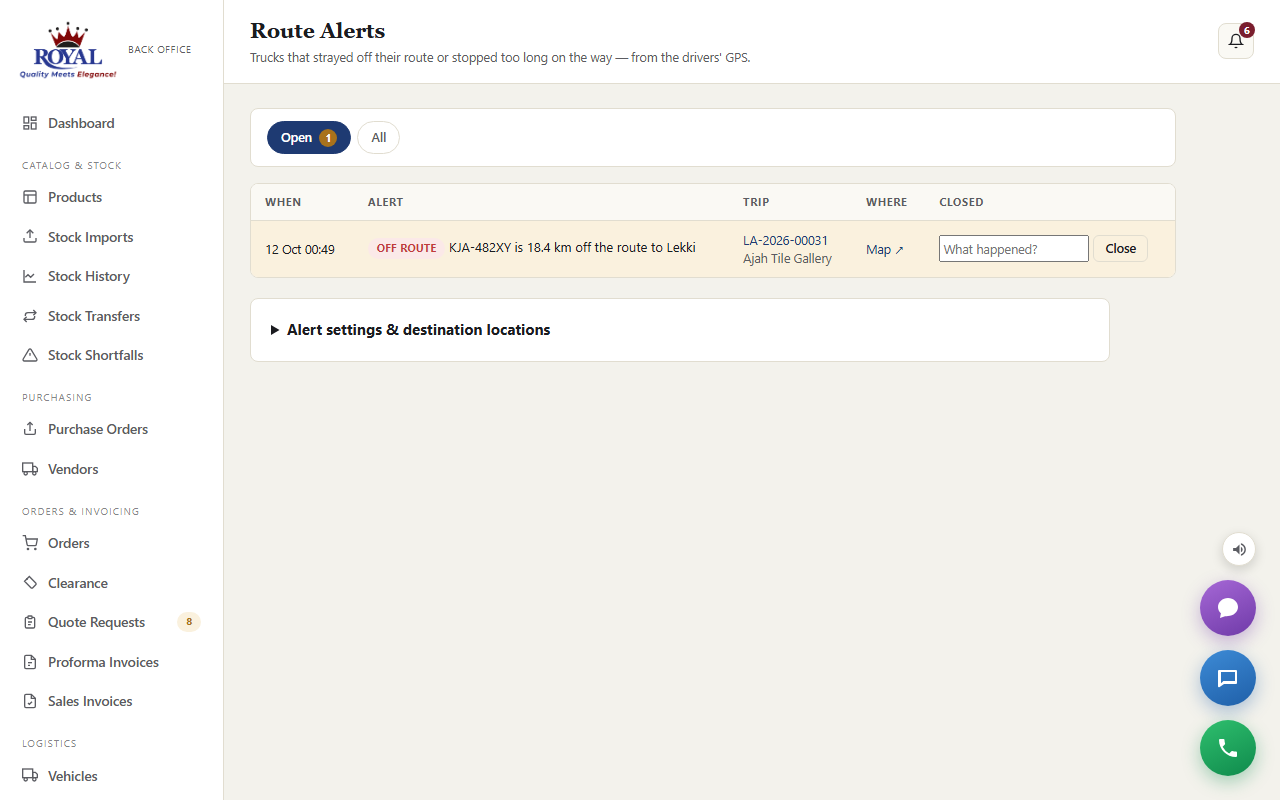
Task: Open the purple chat bubble button
Action: click(x=1228, y=608)
